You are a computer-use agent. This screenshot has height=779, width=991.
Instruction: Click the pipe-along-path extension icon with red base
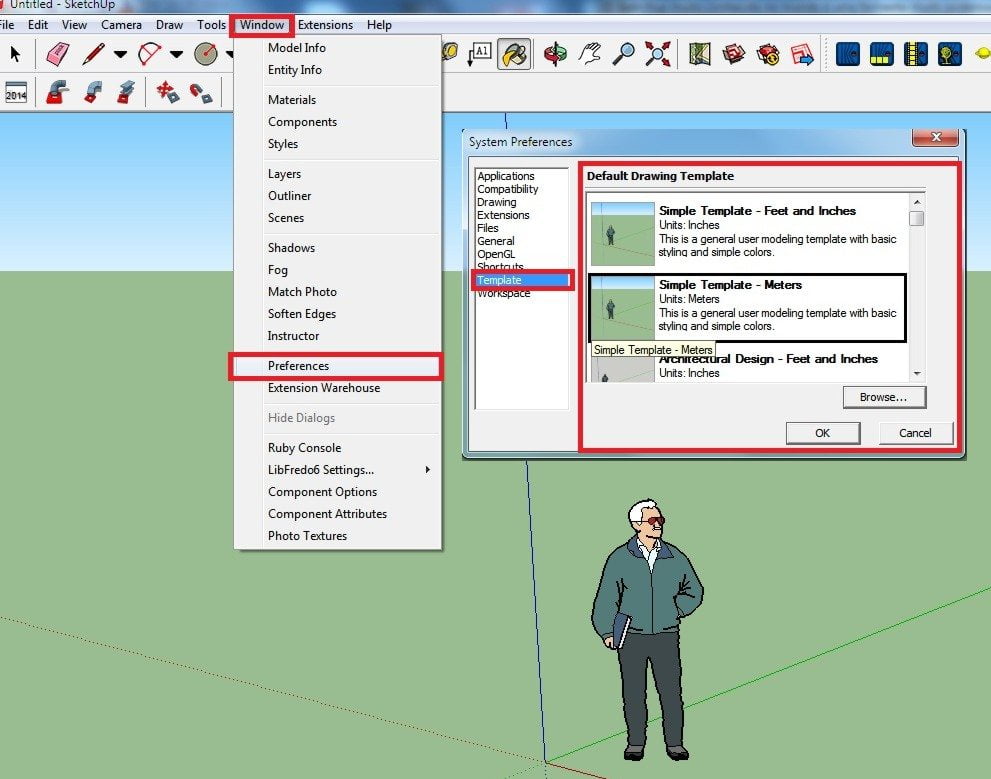(x=58, y=93)
